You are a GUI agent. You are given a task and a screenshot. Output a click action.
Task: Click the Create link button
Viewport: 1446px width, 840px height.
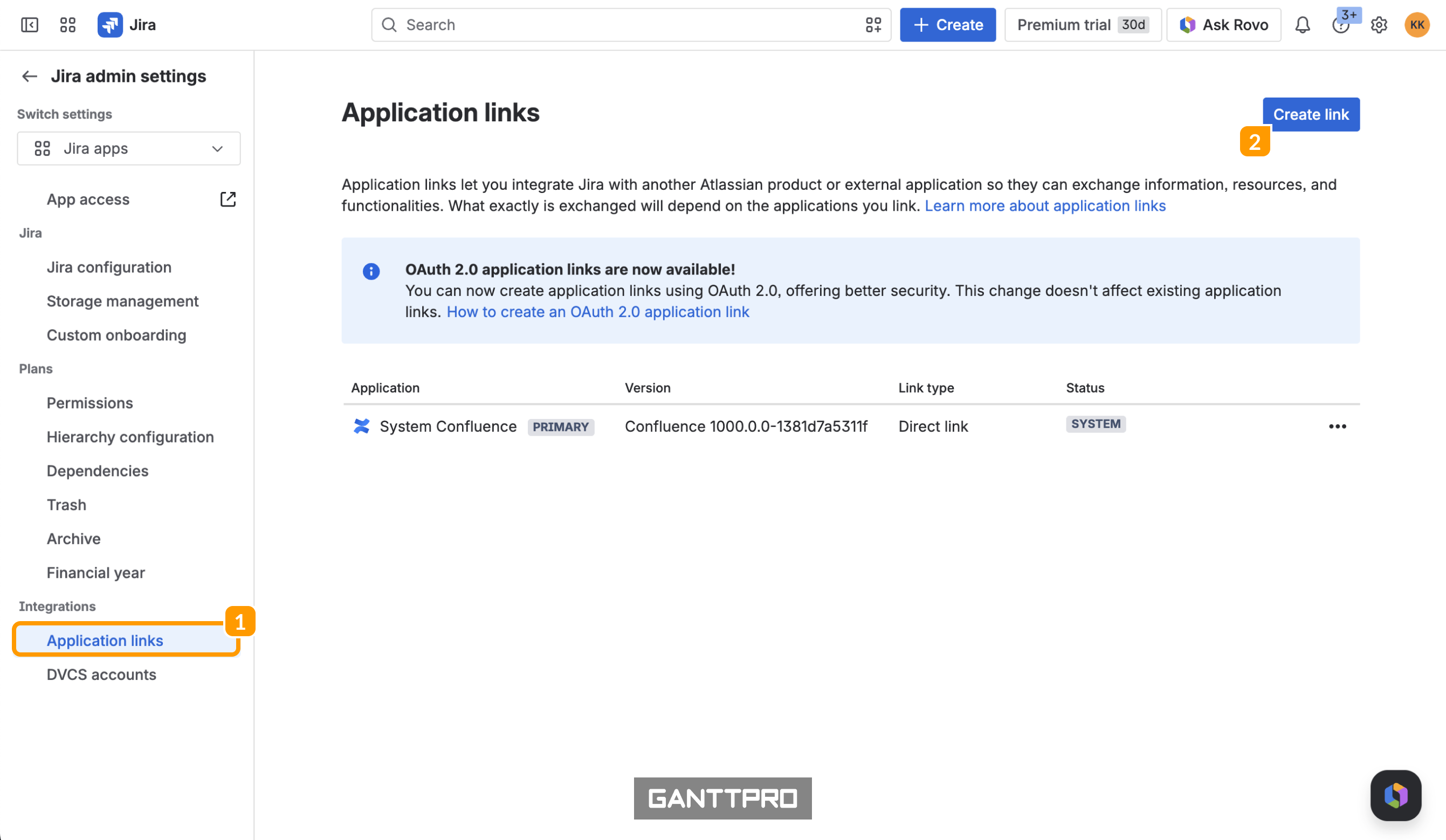[x=1311, y=114]
